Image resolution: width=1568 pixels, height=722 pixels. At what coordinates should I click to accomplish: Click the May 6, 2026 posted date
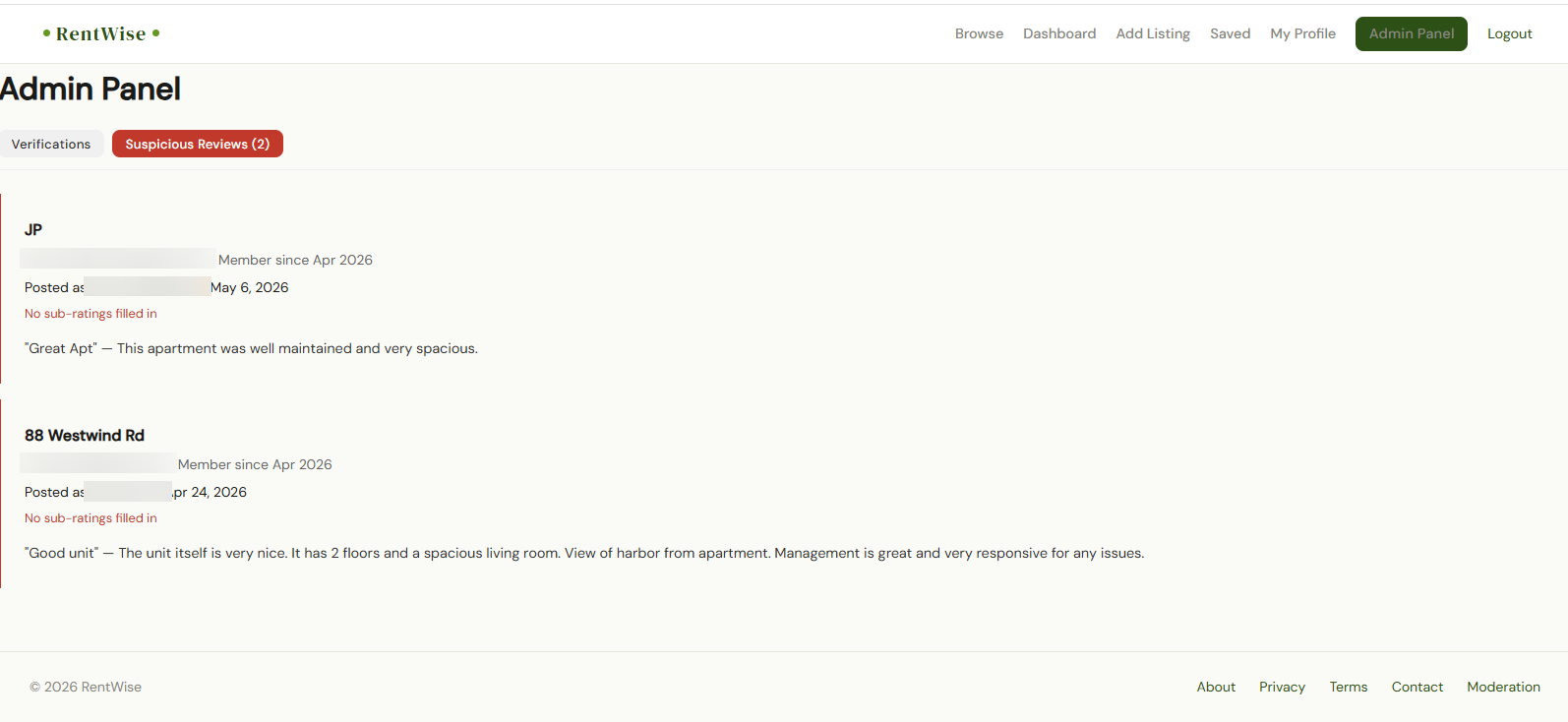click(250, 287)
